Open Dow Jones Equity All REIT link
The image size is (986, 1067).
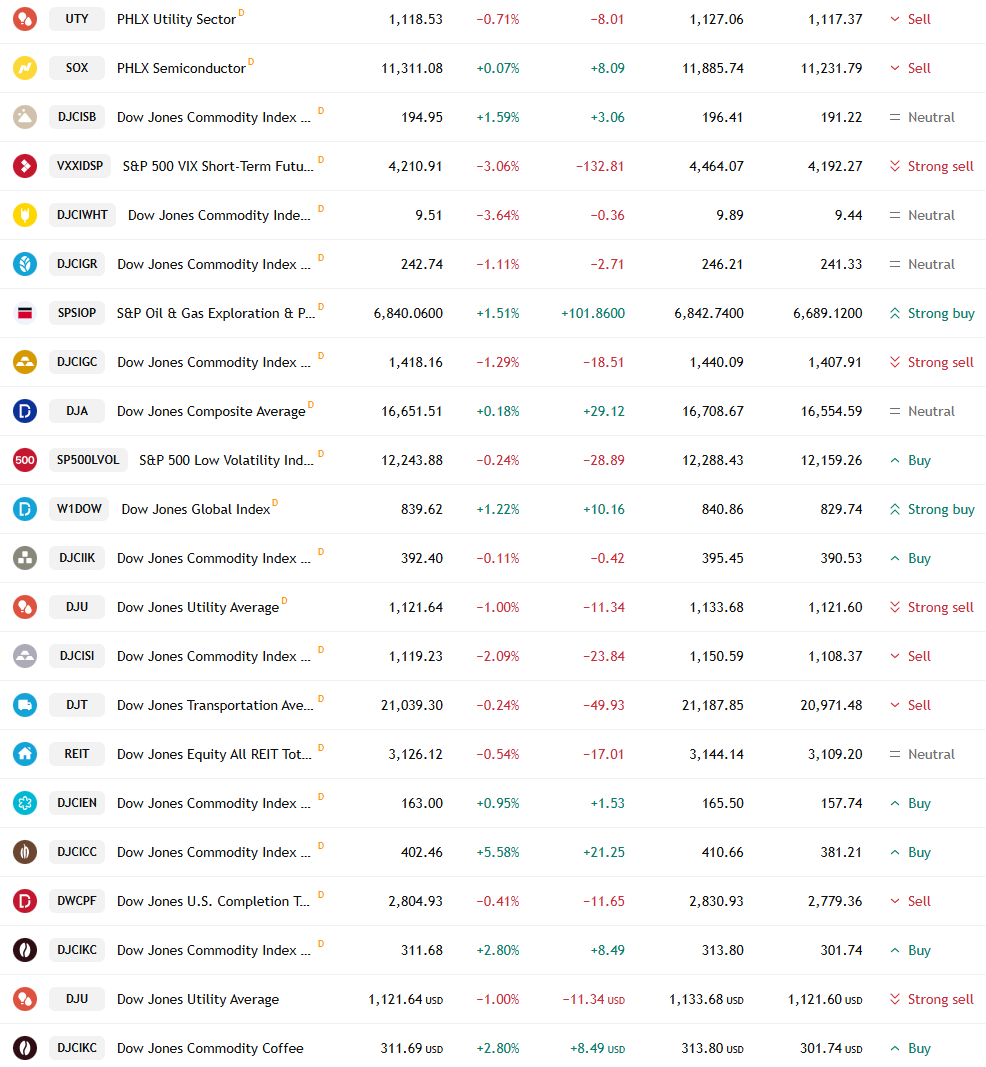[x=214, y=754]
